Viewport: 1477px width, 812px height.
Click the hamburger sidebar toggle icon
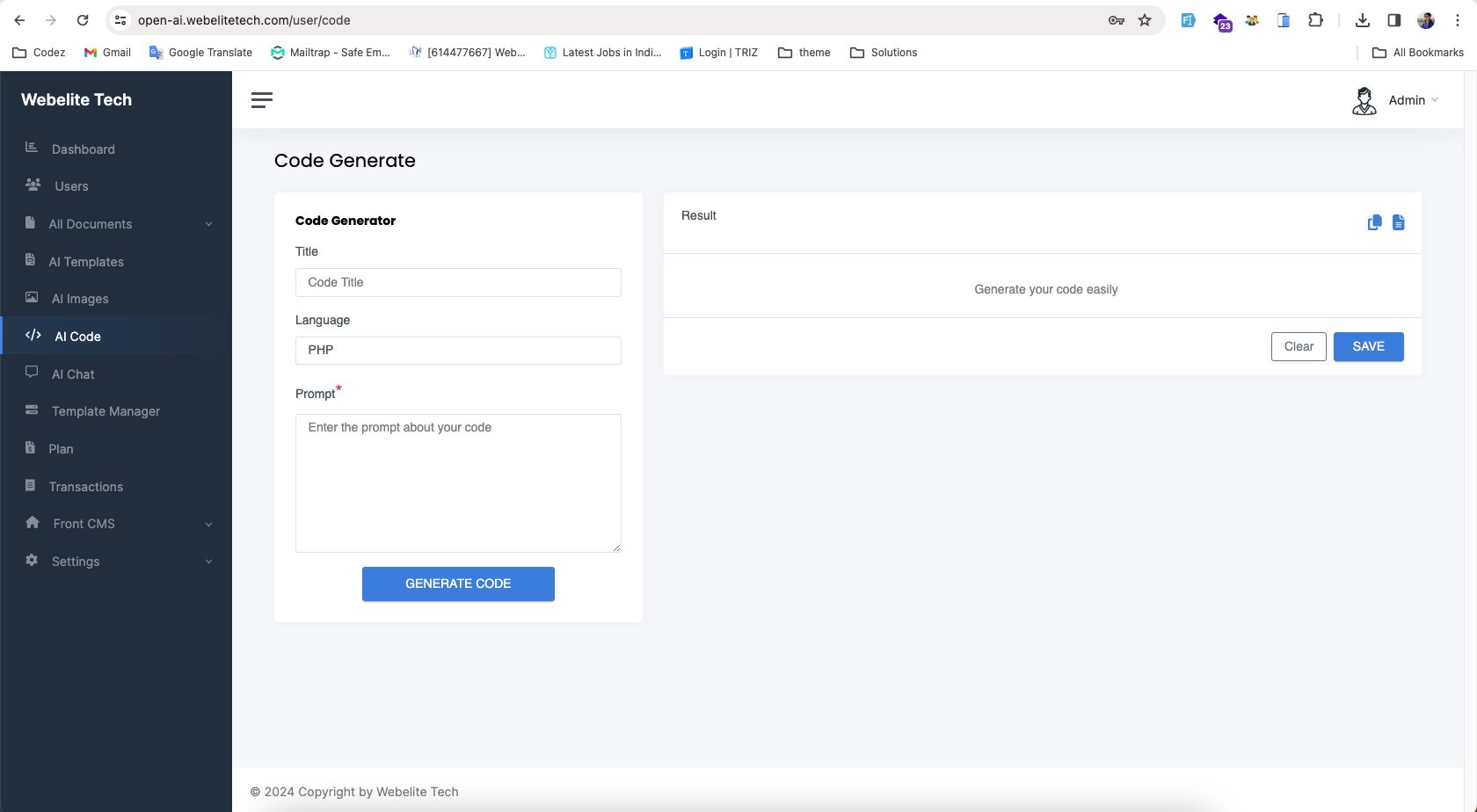pyautogui.click(x=261, y=100)
